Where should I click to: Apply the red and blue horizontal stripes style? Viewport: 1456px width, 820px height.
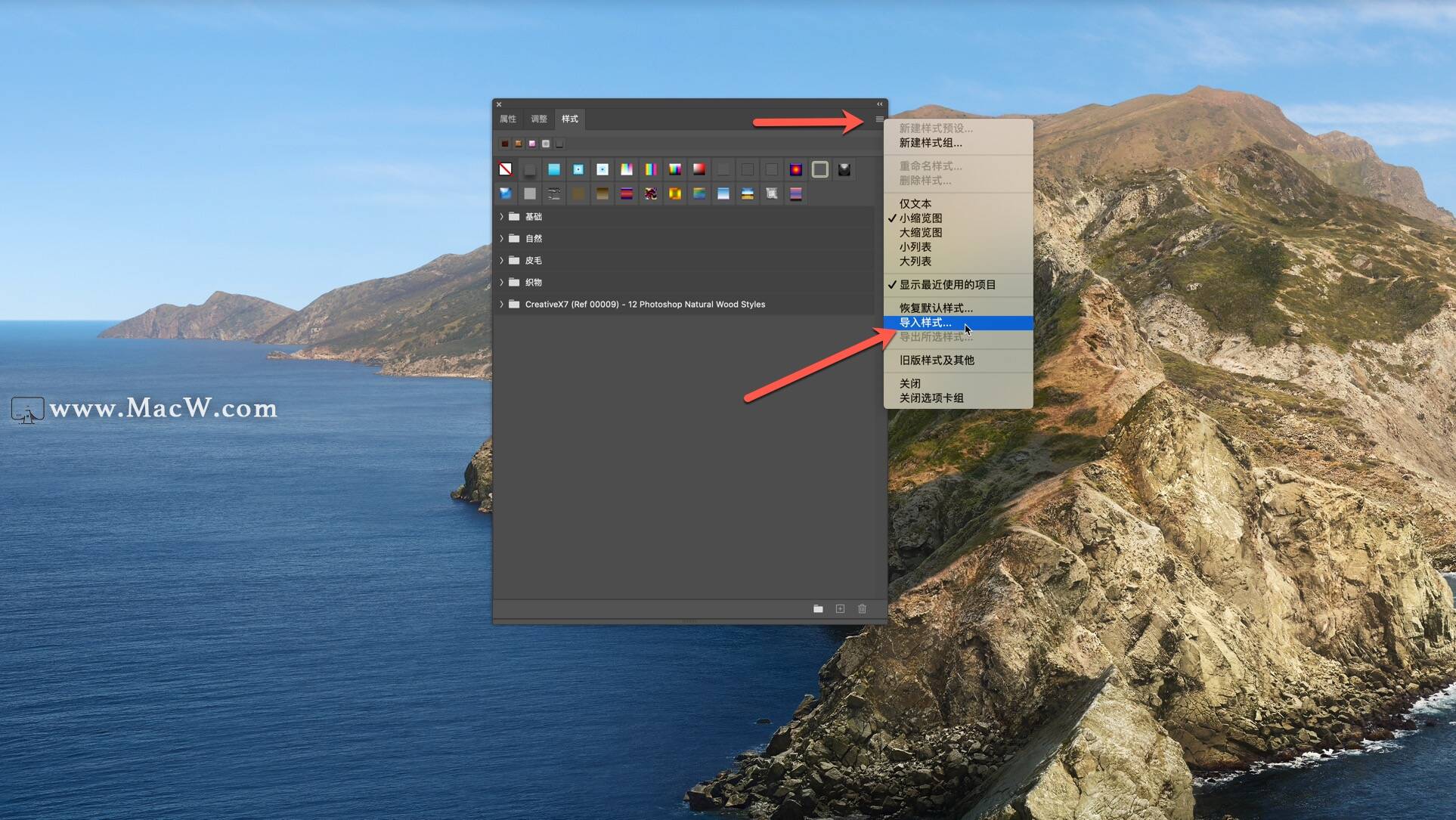[627, 193]
